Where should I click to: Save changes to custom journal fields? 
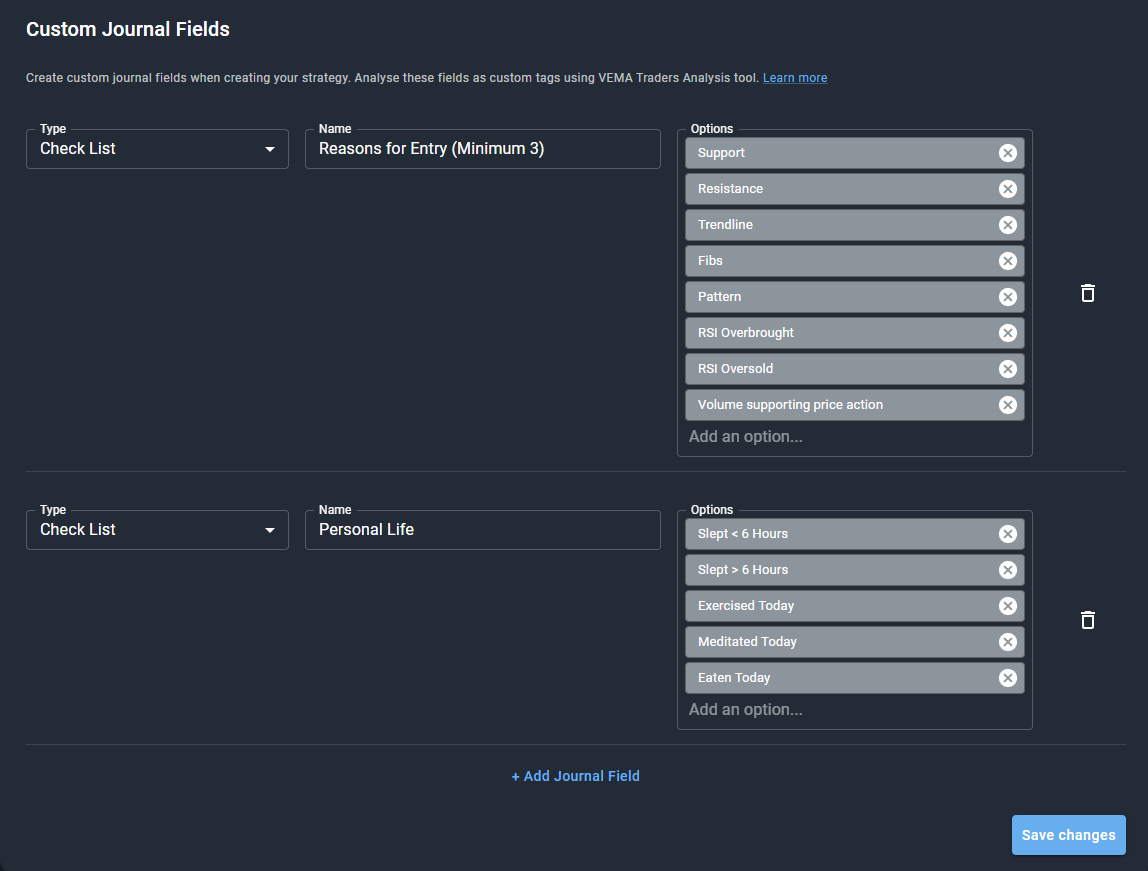(1068, 835)
